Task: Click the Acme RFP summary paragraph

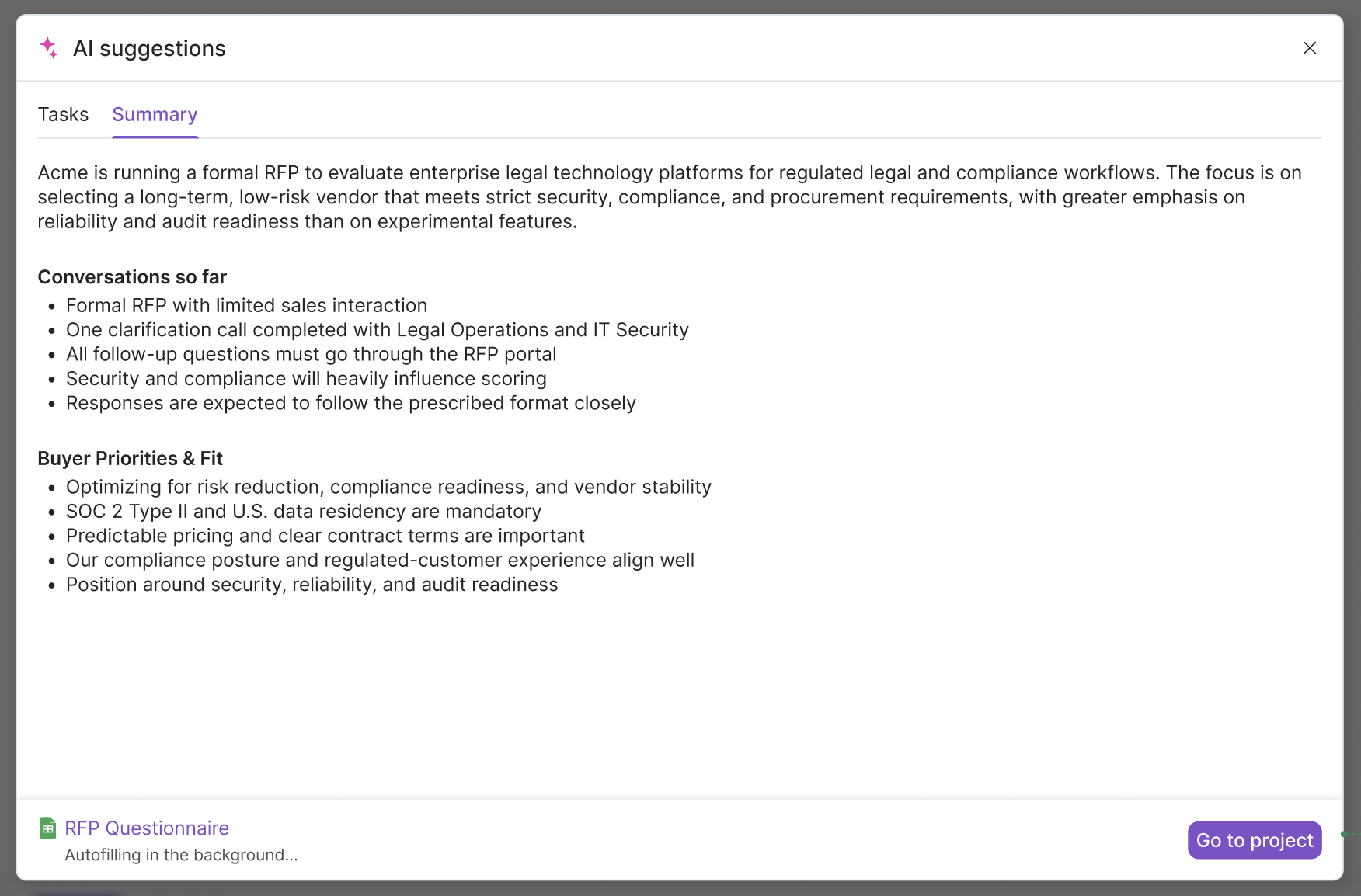Action: (668, 197)
